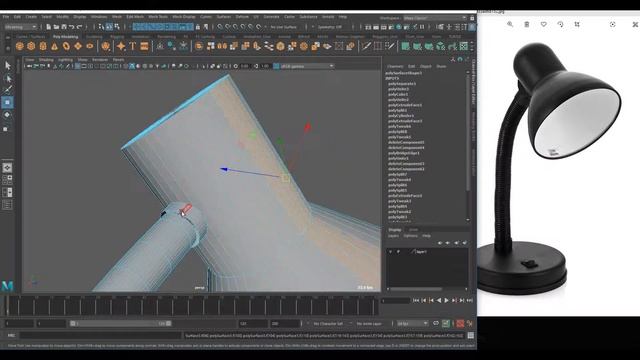This screenshot has height=360, width=640.
Task: Toggle the workspace lock icon
Action: pos(472,18)
